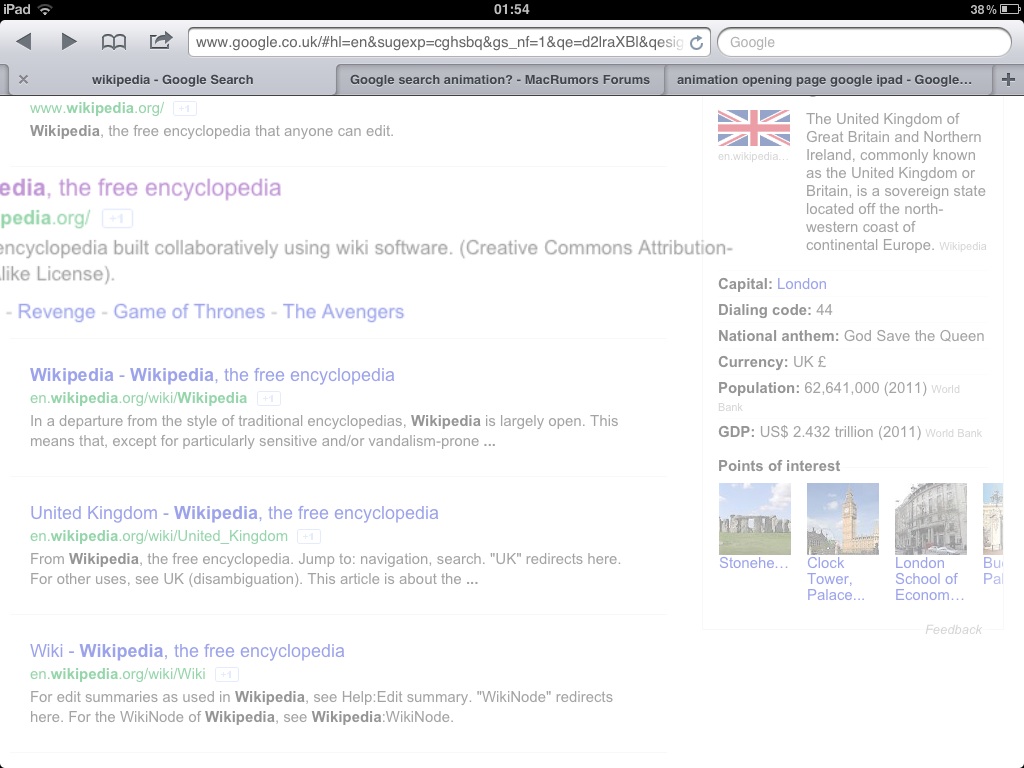Close the wikipedia - Google Search tab
1024x768 pixels.
pos(24,80)
